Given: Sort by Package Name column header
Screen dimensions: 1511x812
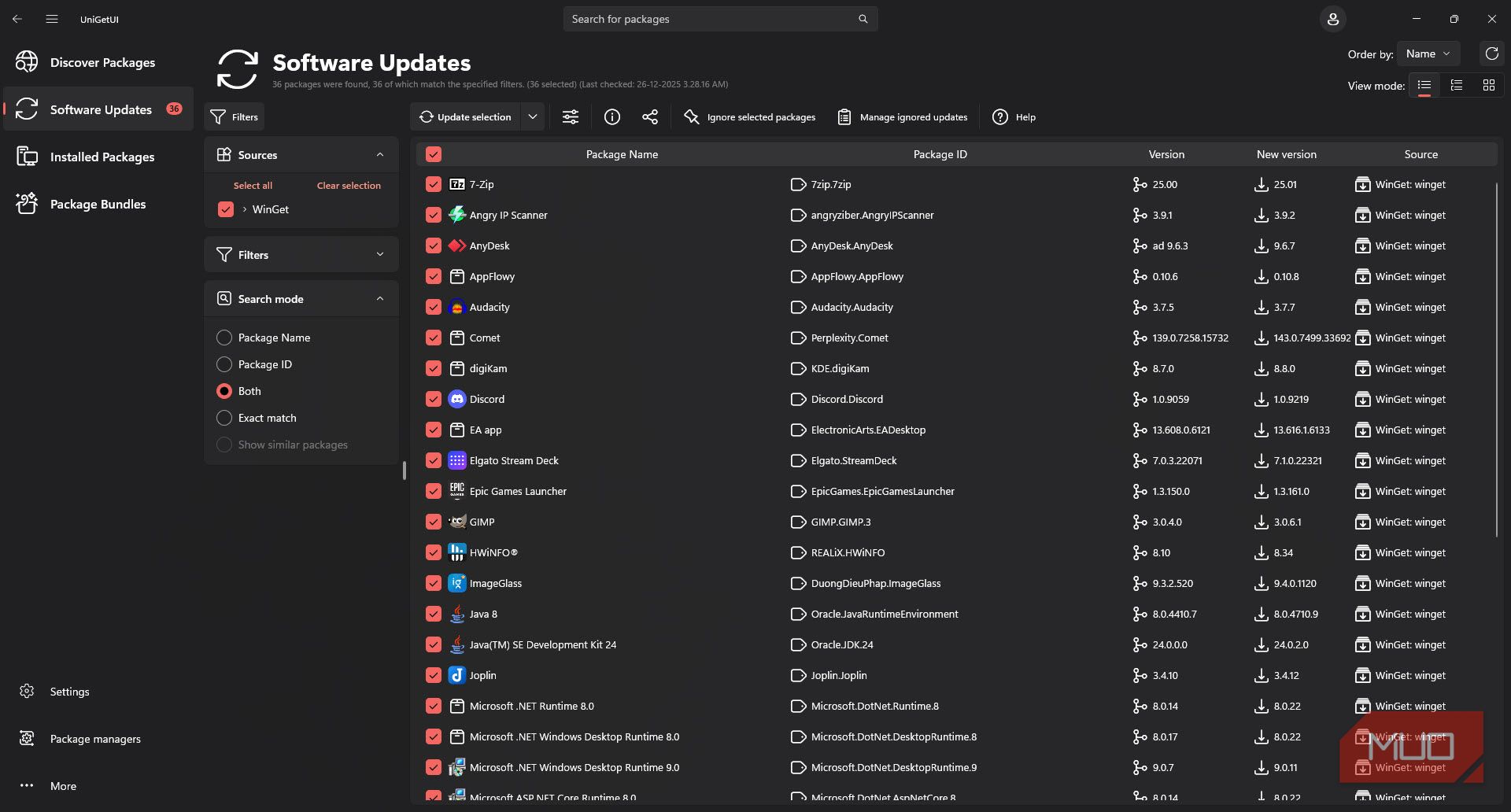Looking at the screenshot, I should coord(622,154).
